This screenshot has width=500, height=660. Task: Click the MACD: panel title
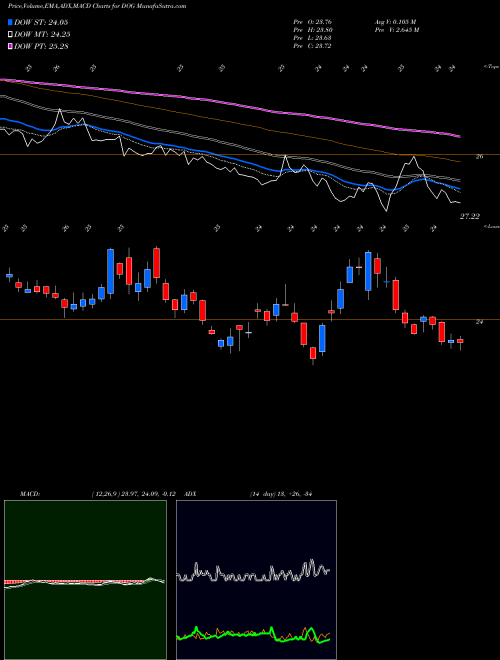[30, 494]
